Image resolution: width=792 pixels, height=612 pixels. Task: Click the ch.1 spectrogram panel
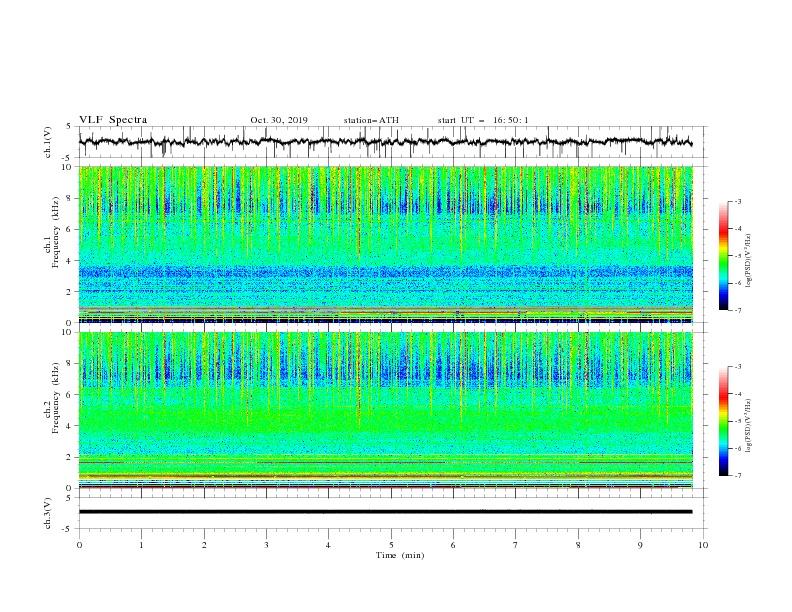[386, 244]
